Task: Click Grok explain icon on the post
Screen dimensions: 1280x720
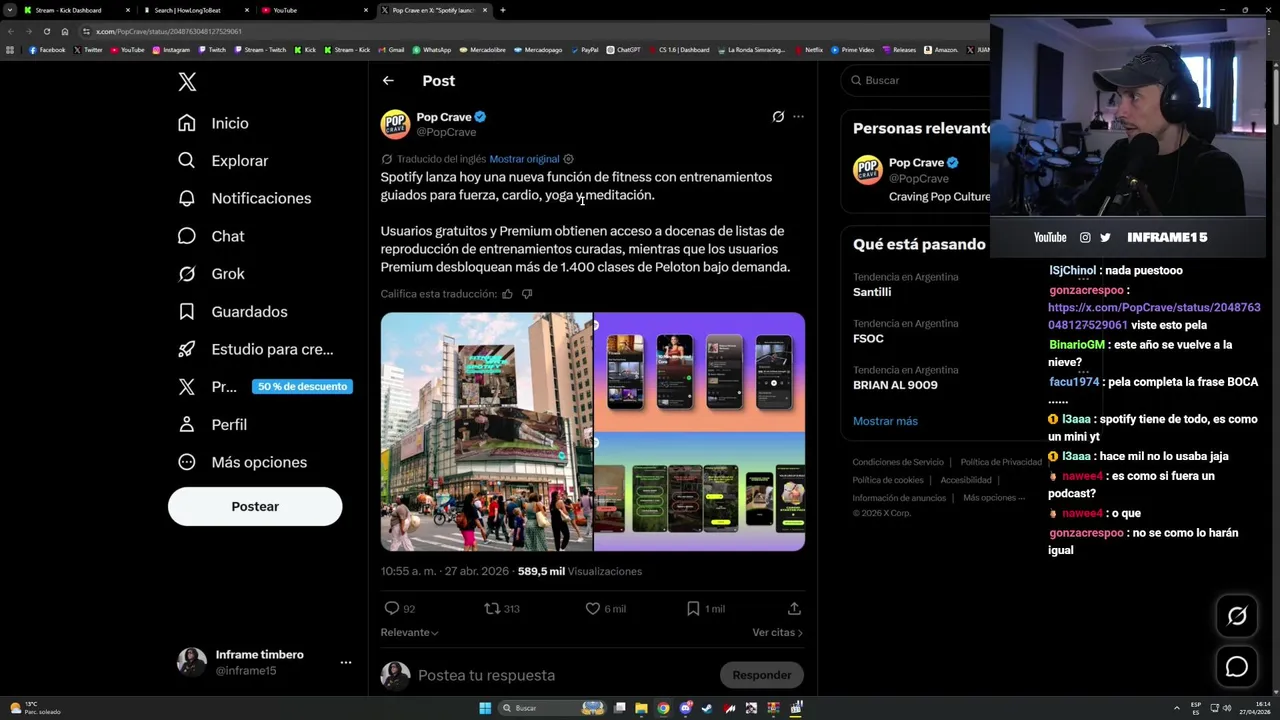Action: (x=778, y=117)
